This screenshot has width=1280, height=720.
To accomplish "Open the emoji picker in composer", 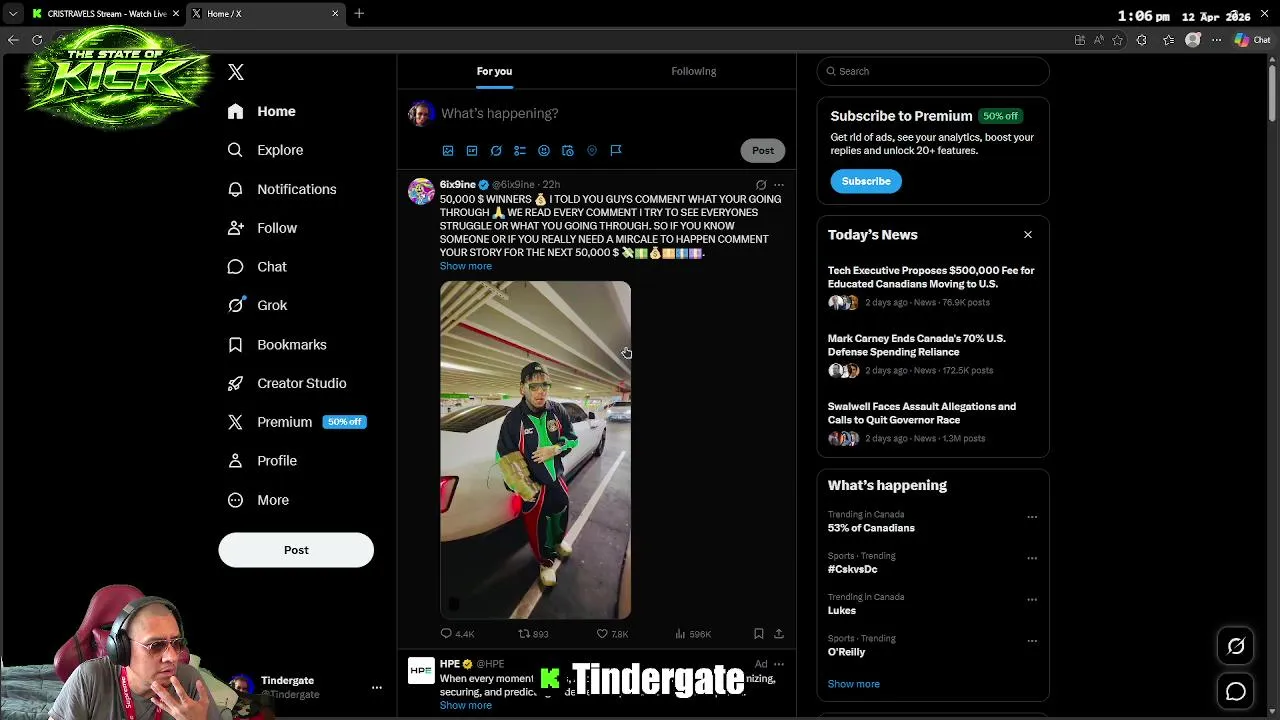I will pyautogui.click(x=544, y=151).
